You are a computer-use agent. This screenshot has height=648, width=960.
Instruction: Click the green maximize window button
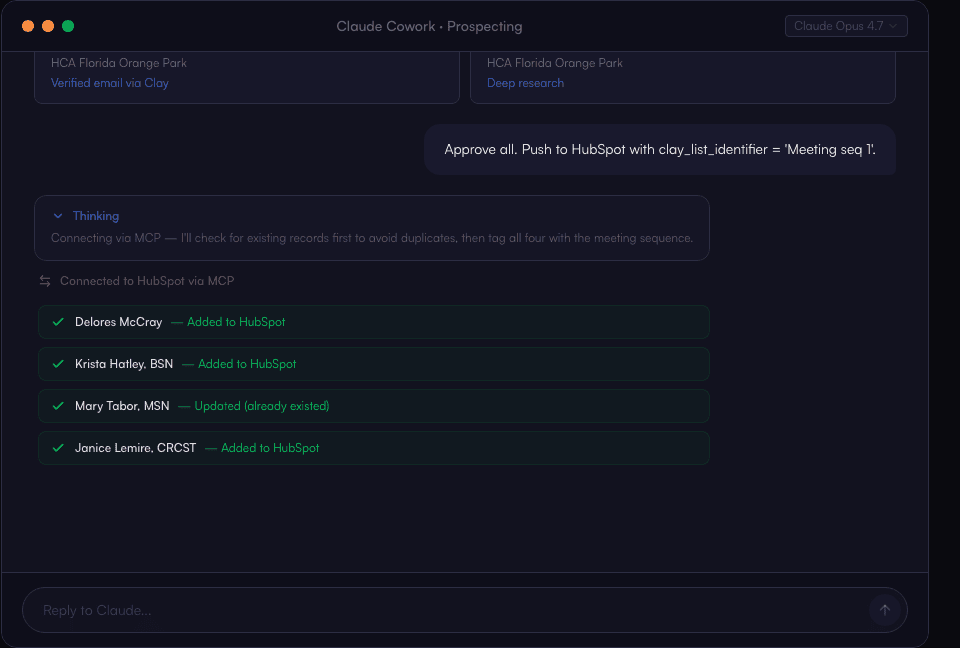[68, 26]
